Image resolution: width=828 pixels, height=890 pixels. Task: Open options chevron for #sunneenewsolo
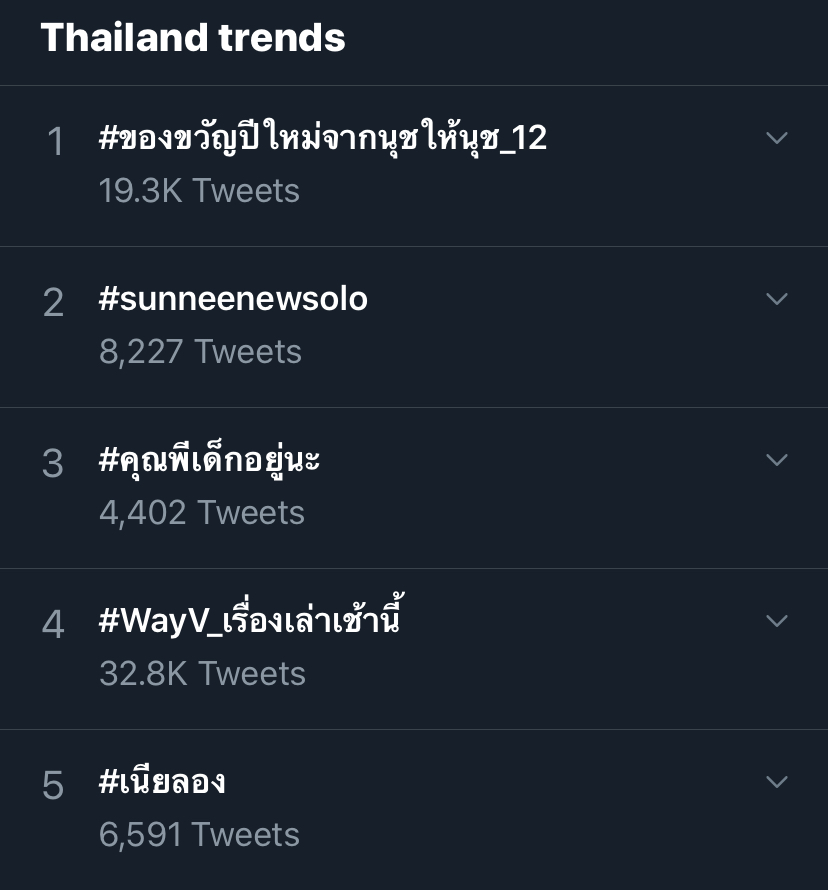777,299
